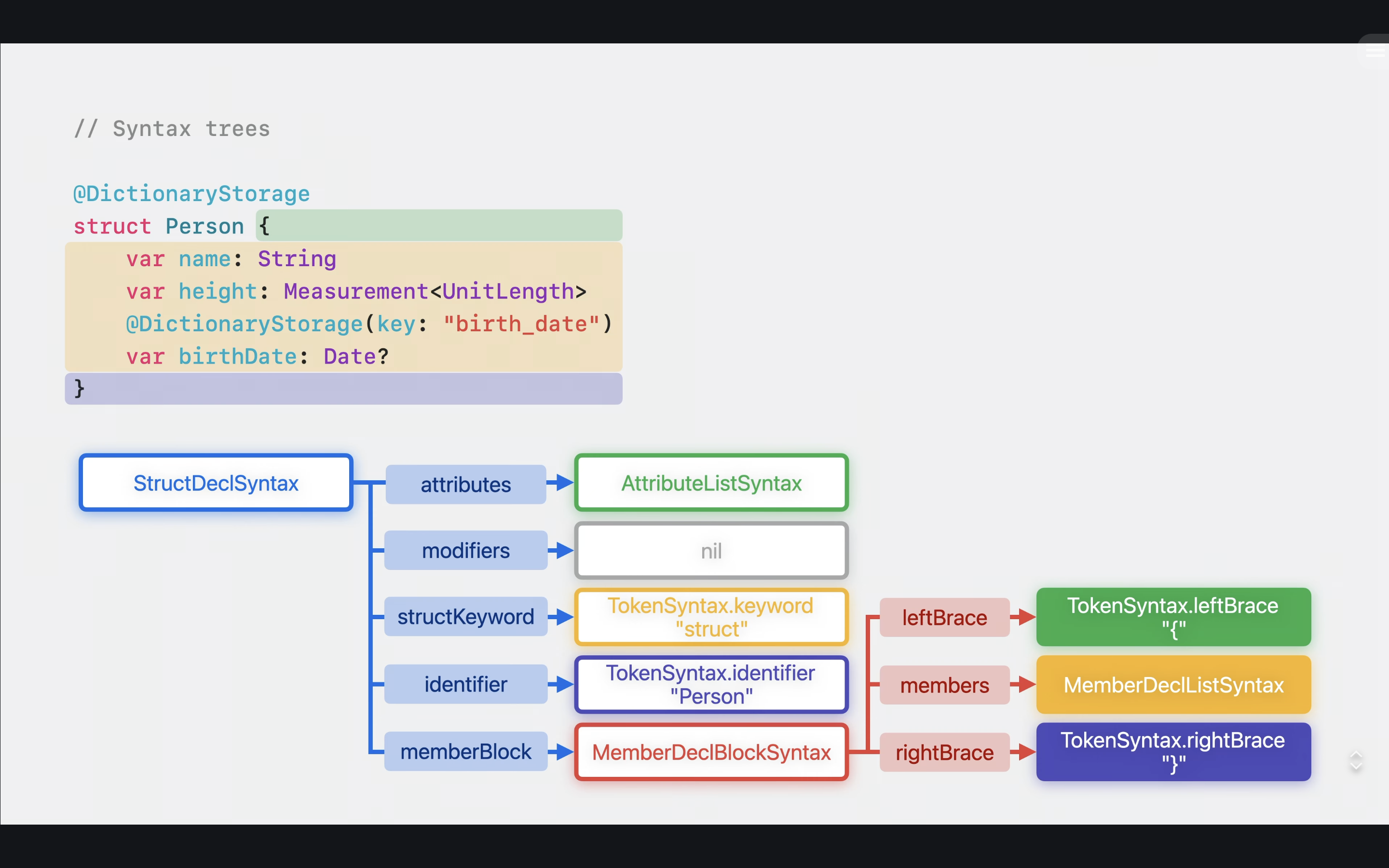Select the gray "nil" node box
This screenshot has height=868, width=1389.
click(x=711, y=551)
